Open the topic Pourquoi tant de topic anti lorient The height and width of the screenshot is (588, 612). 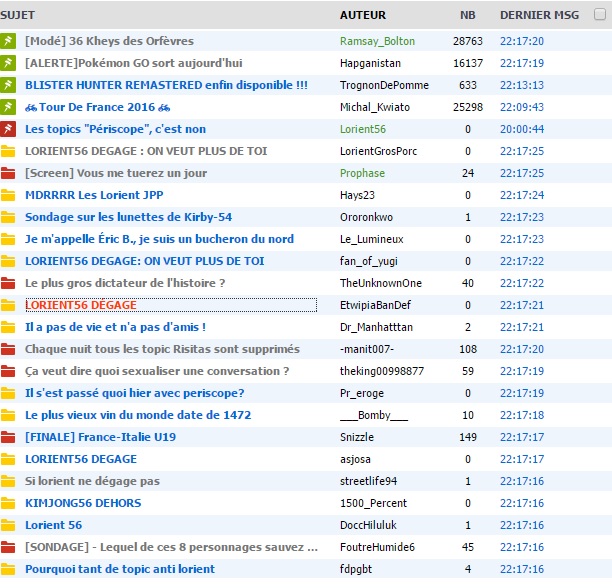tap(120, 569)
